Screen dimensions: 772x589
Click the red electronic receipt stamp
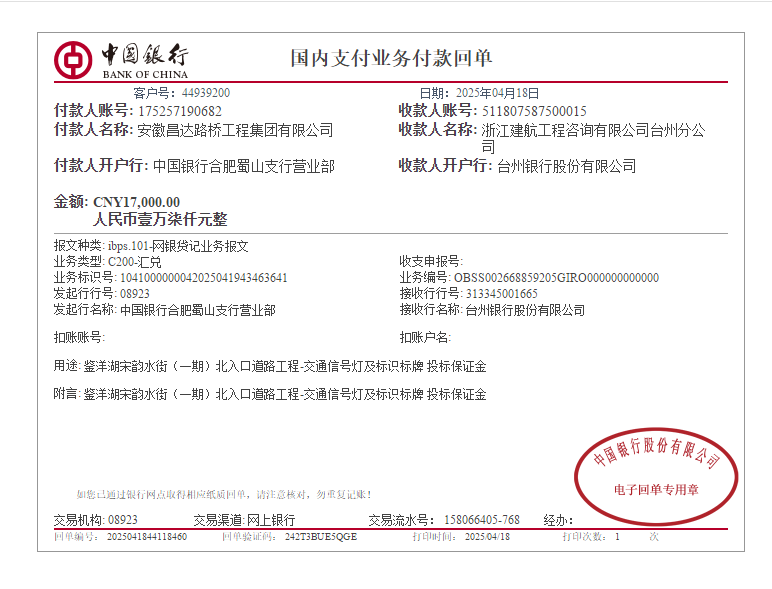point(656,474)
